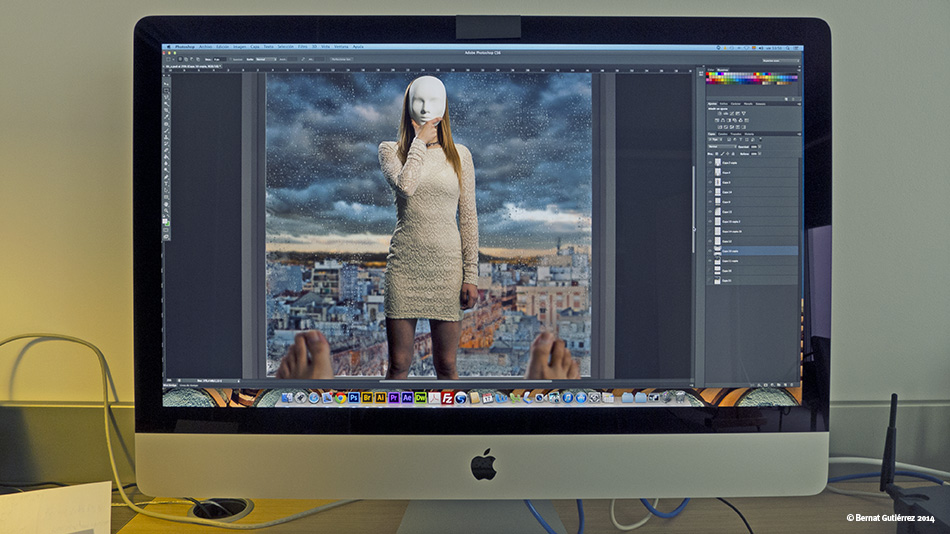Click the Perfeccionar borde button

pyautogui.click(x=341, y=59)
